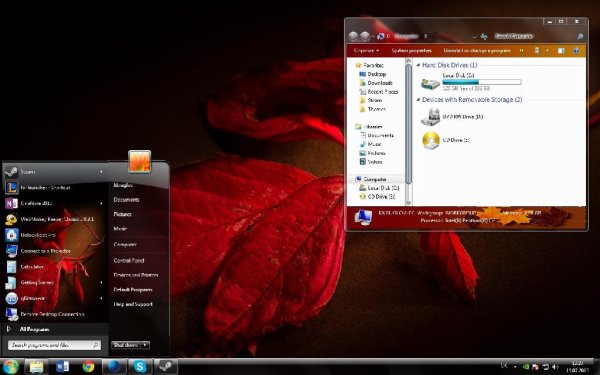Open Local Disk (C:) in main pane

[x=471, y=82]
